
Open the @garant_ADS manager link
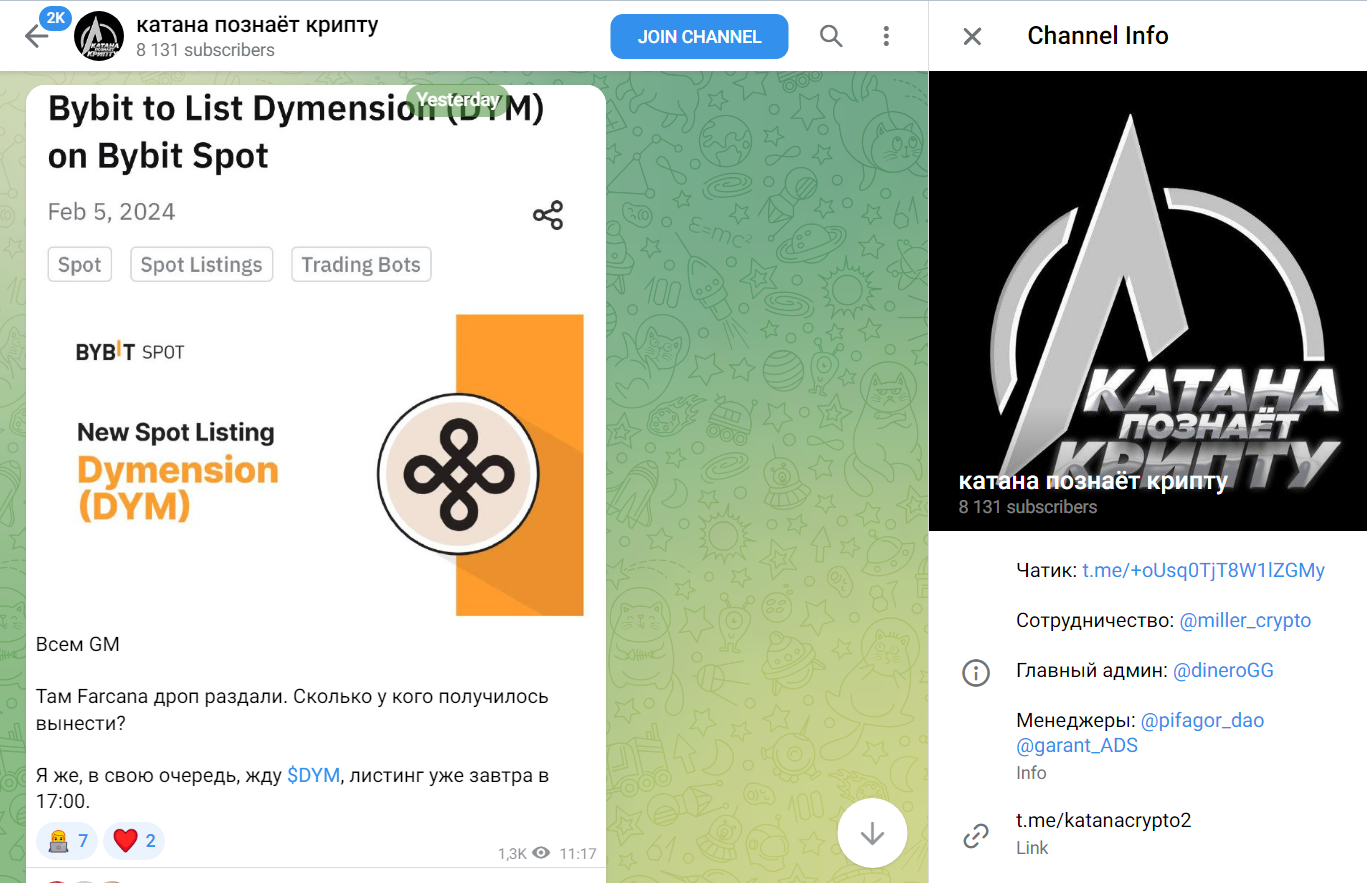(1077, 746)
